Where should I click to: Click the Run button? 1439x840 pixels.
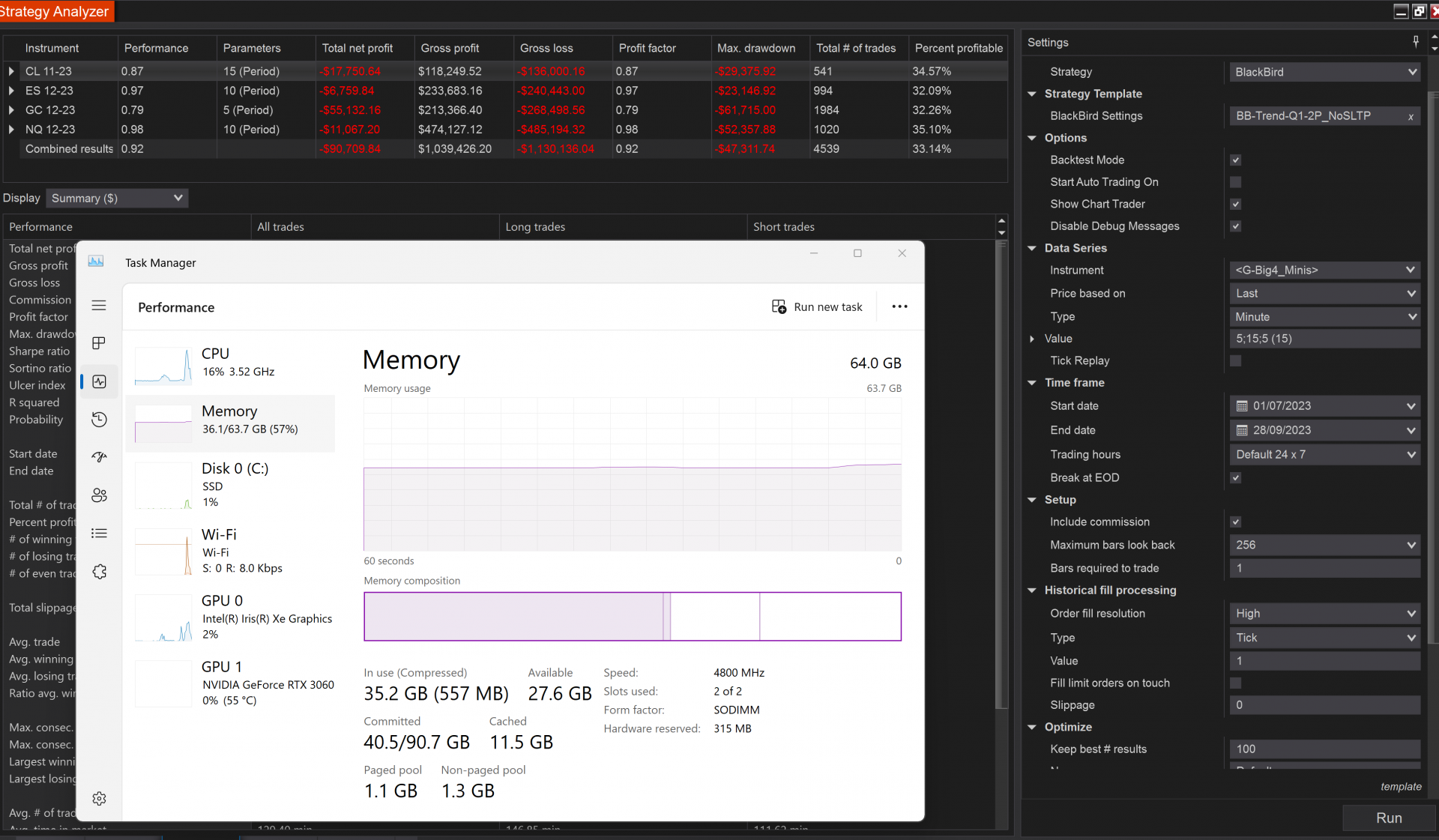[x=1388, y=818]
